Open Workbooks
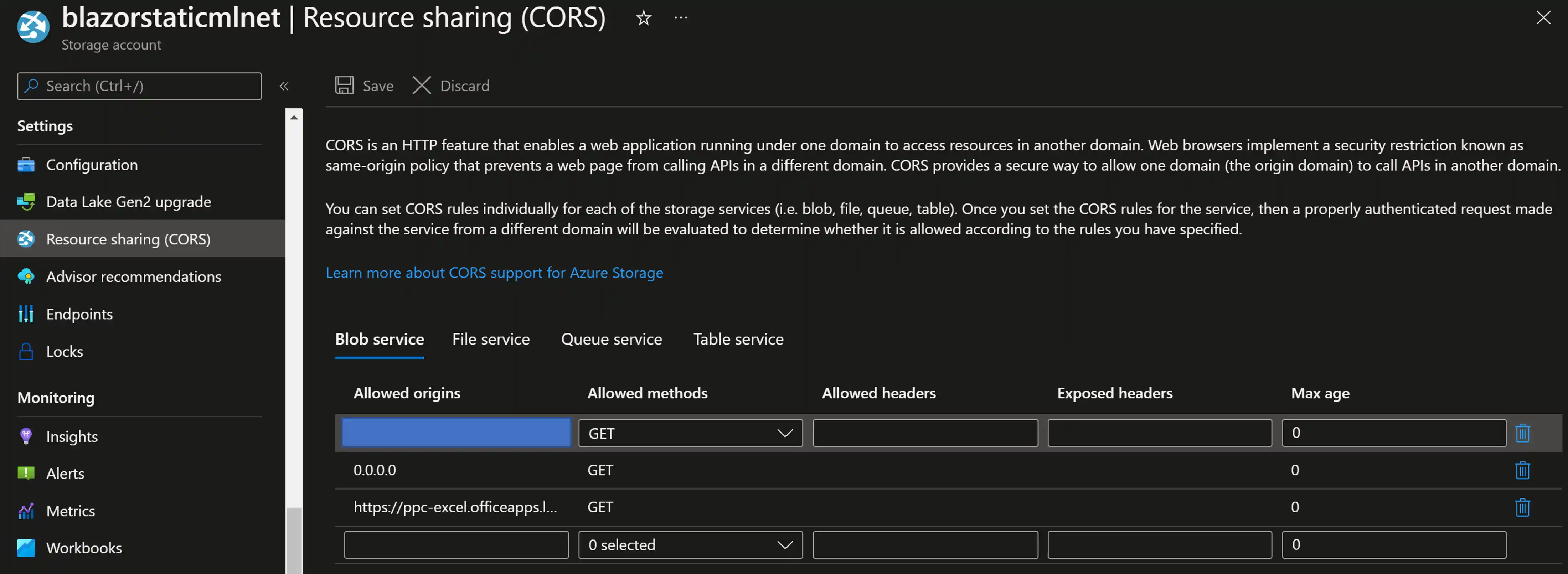This screenshot has width=1568, height=574. [x=84, y=548]
